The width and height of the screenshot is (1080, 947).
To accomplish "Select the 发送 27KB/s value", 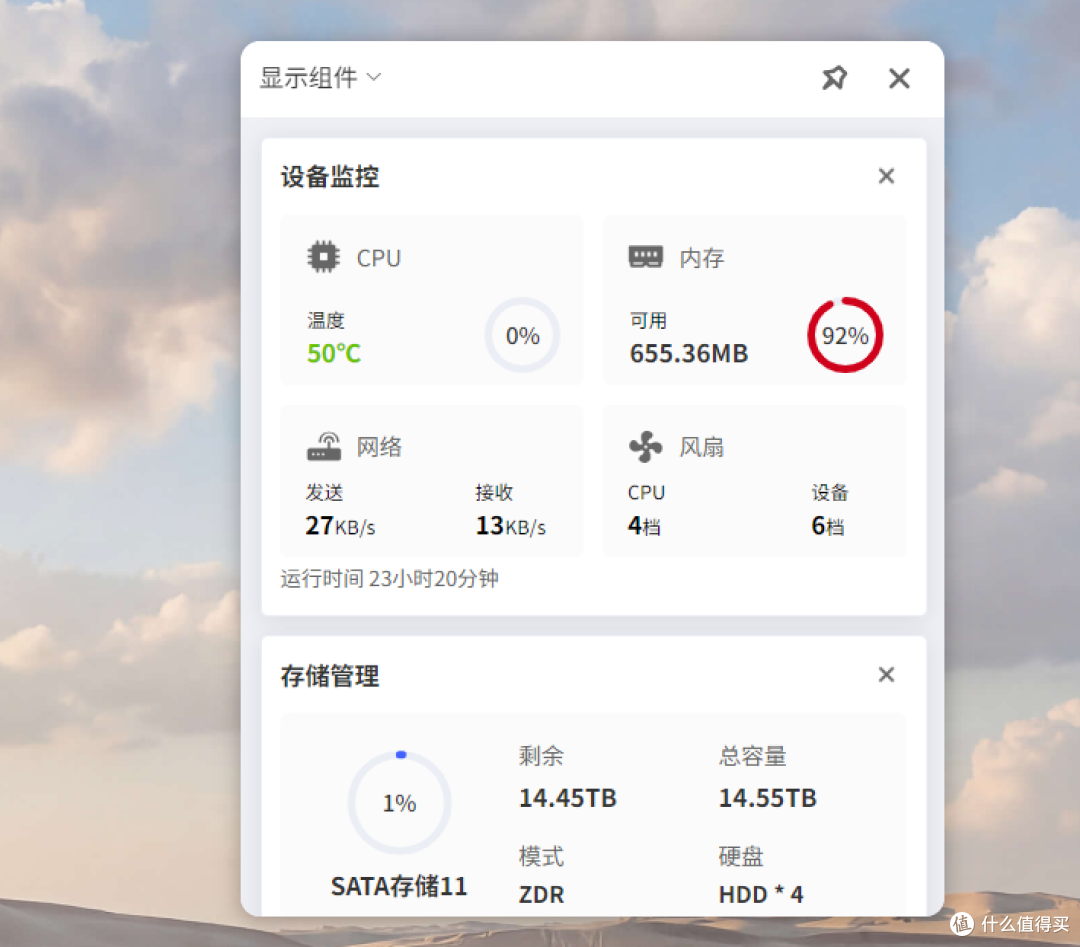I will pyautogui.click(x=340, y=526).
